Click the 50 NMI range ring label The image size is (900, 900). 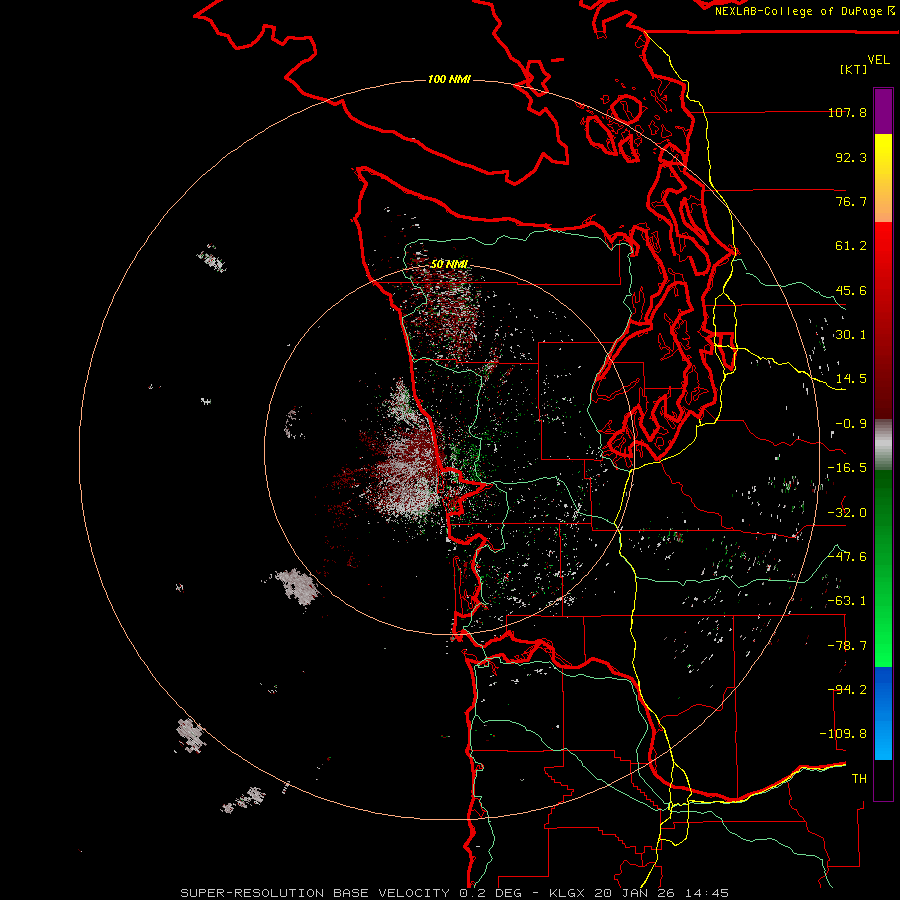pos(449,264)
